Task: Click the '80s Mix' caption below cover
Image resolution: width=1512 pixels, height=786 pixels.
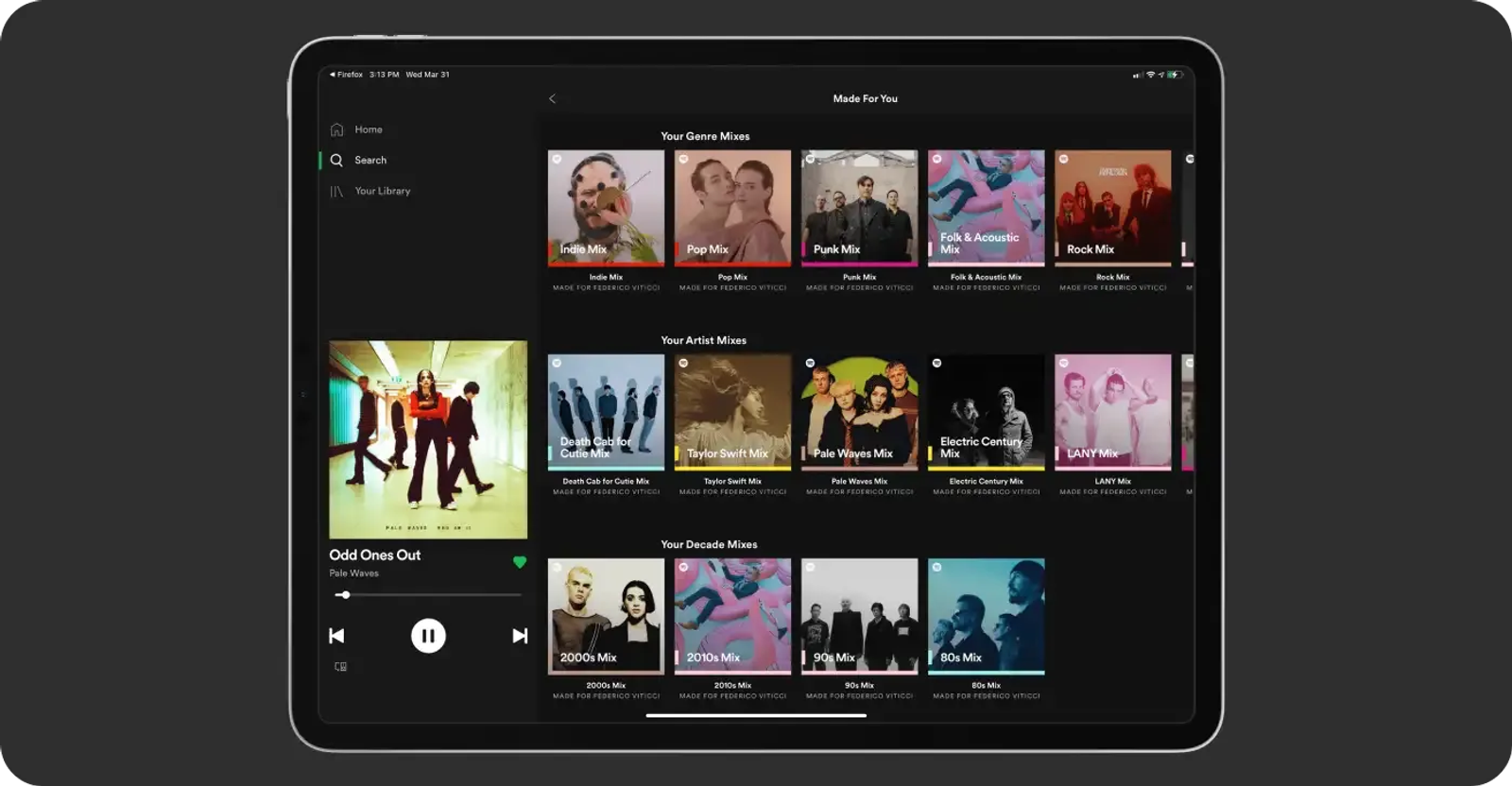Action: click(x=986, y=686)
